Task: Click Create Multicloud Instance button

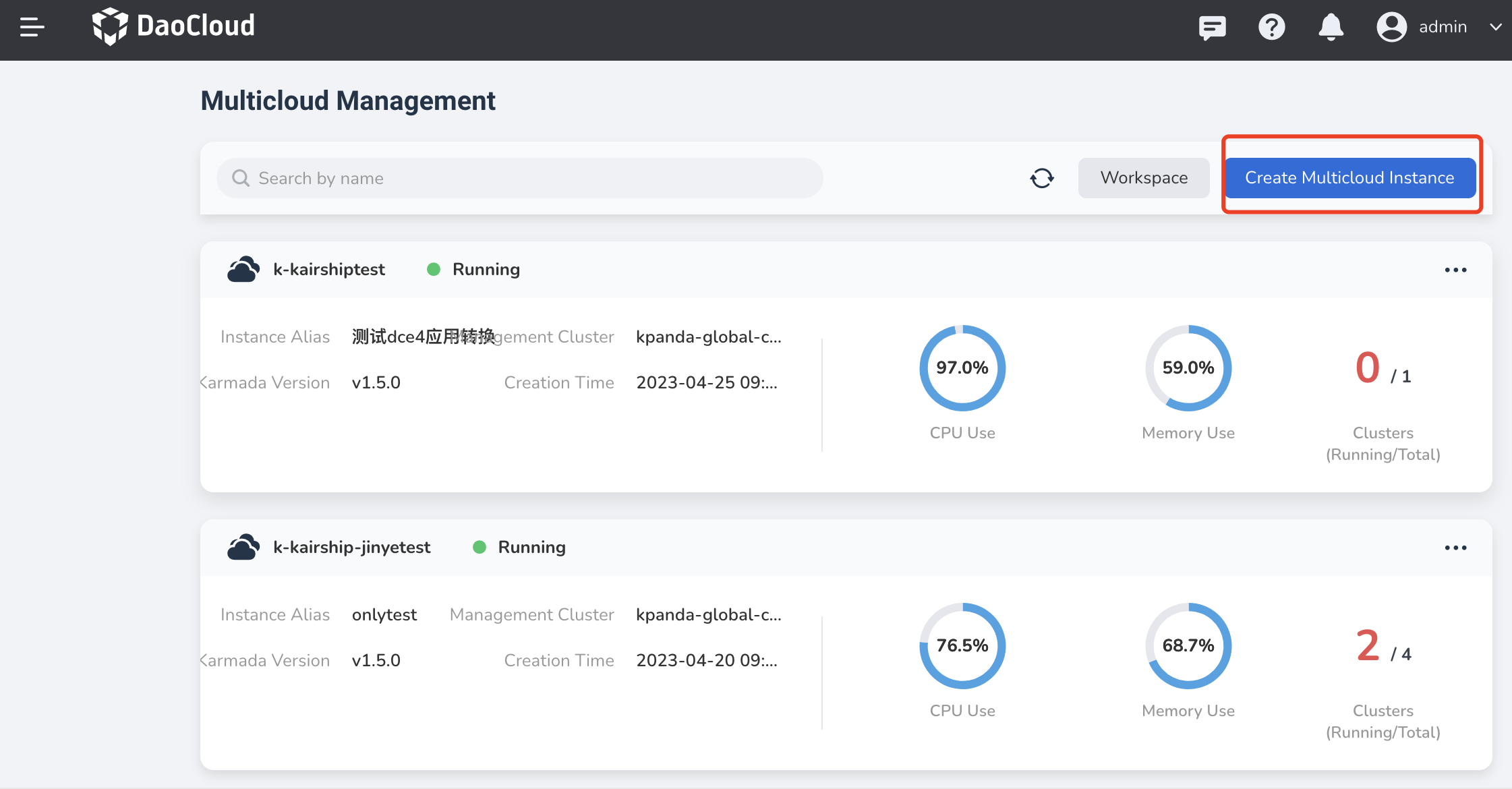Action: click(x=1349, y=178)
